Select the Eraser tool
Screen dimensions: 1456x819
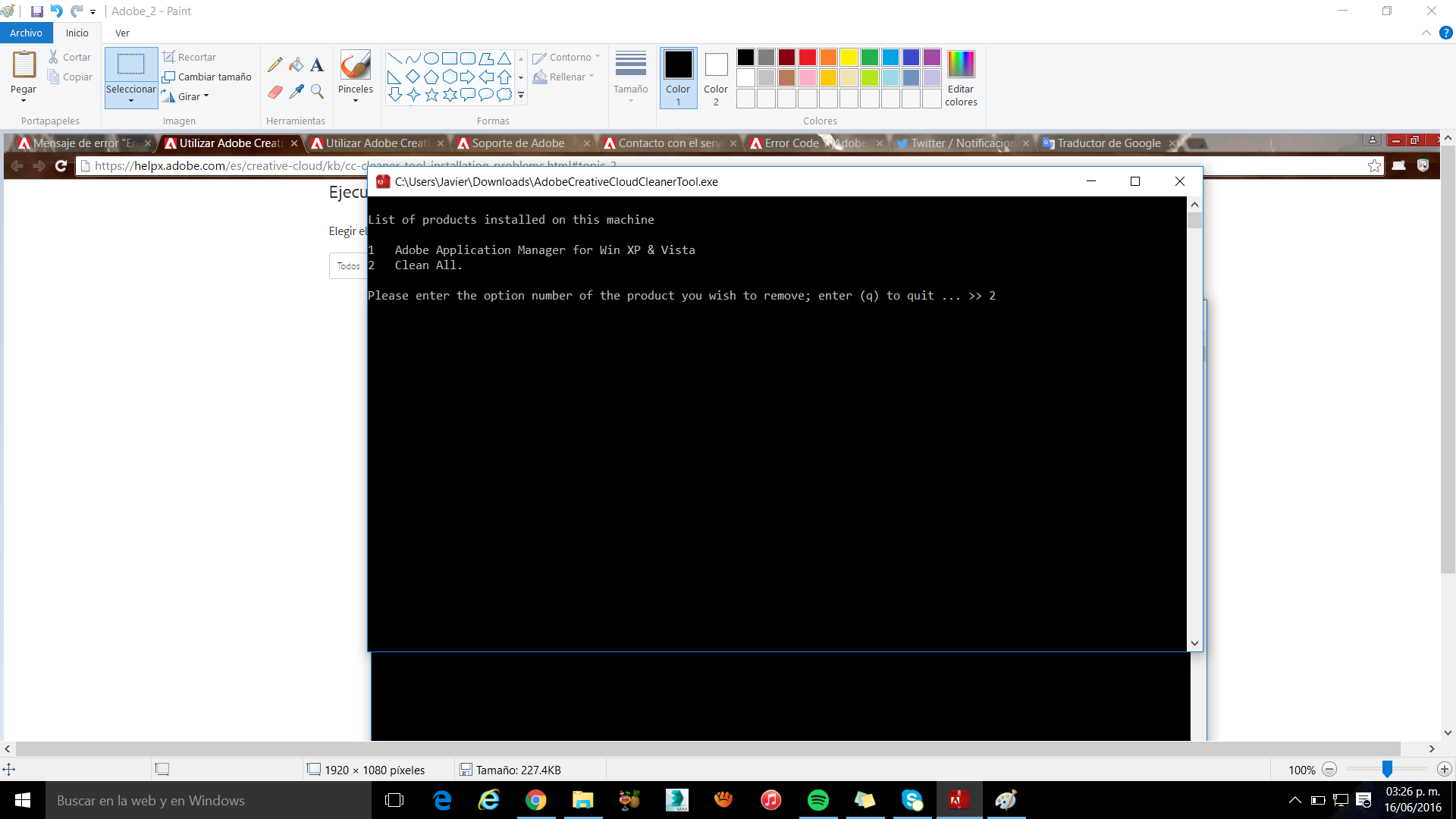[275, 92]
